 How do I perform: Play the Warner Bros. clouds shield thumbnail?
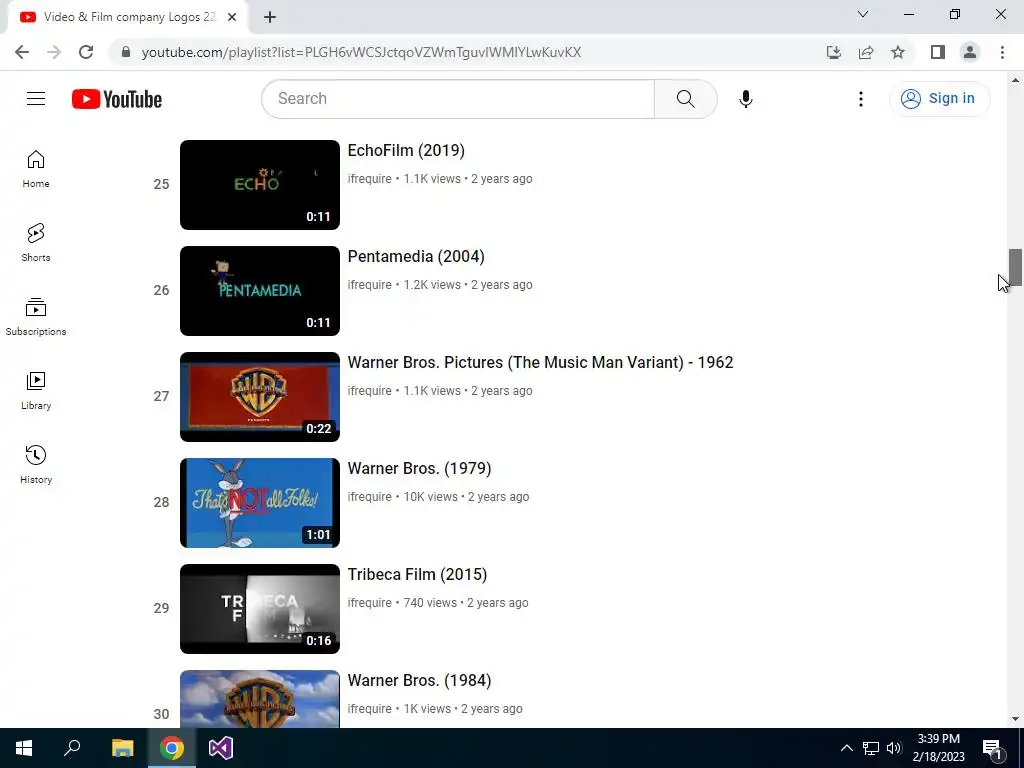tap(260, 699)
